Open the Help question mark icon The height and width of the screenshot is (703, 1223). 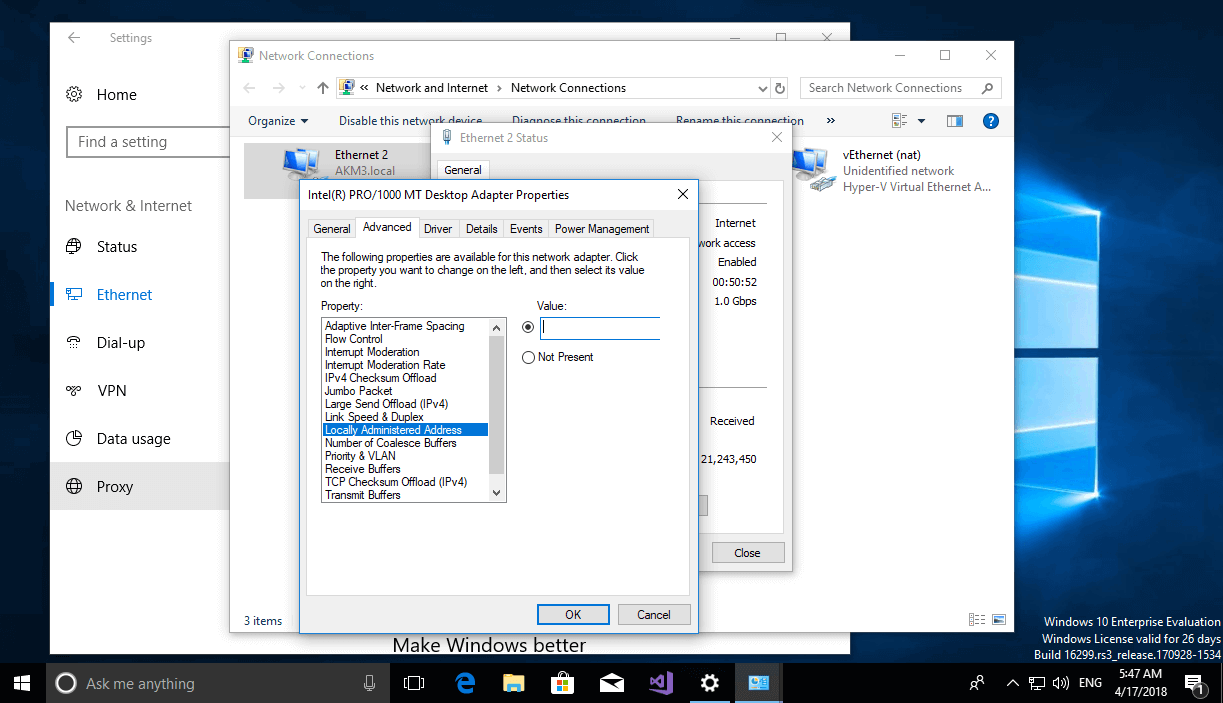[x=990, y=121]
